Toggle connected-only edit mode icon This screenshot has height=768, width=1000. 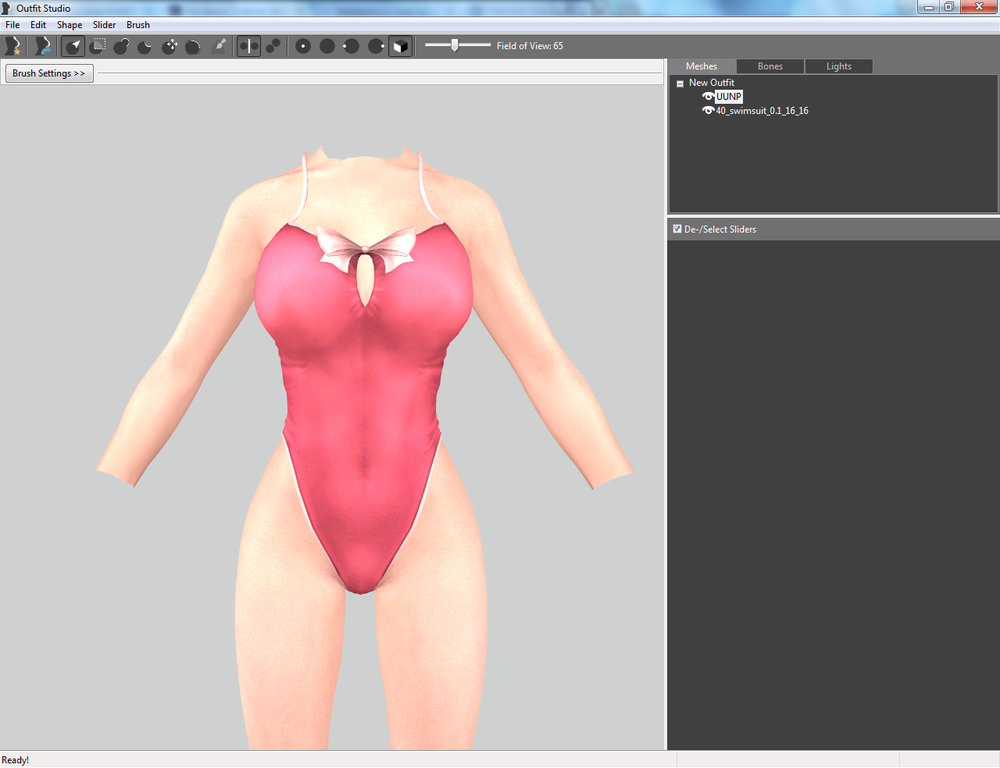click(x=273, y=46)
